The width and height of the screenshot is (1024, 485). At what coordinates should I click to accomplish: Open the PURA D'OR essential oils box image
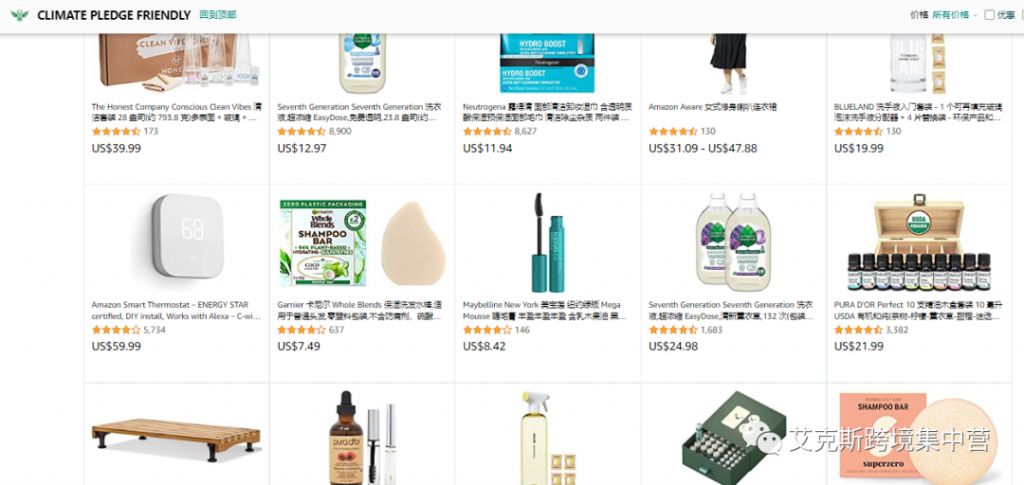tap(919, 242)
